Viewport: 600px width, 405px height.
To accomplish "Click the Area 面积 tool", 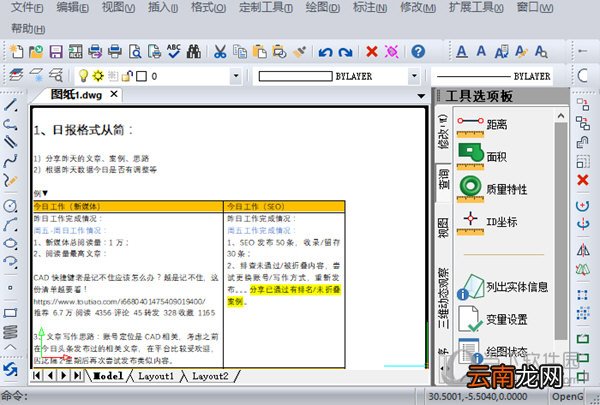I will (482, 157).
